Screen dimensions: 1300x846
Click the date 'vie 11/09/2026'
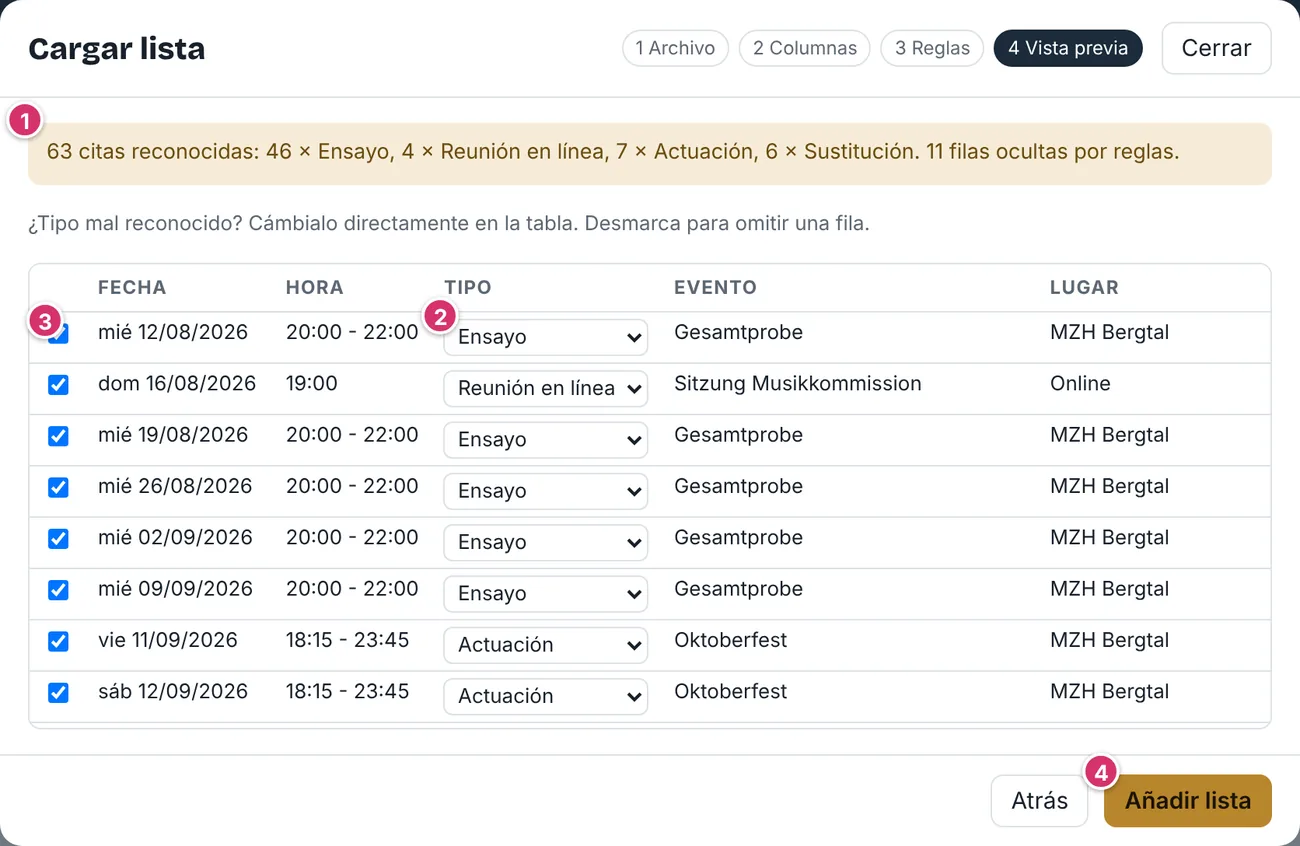pyautogui.click(x=168, y=640)
